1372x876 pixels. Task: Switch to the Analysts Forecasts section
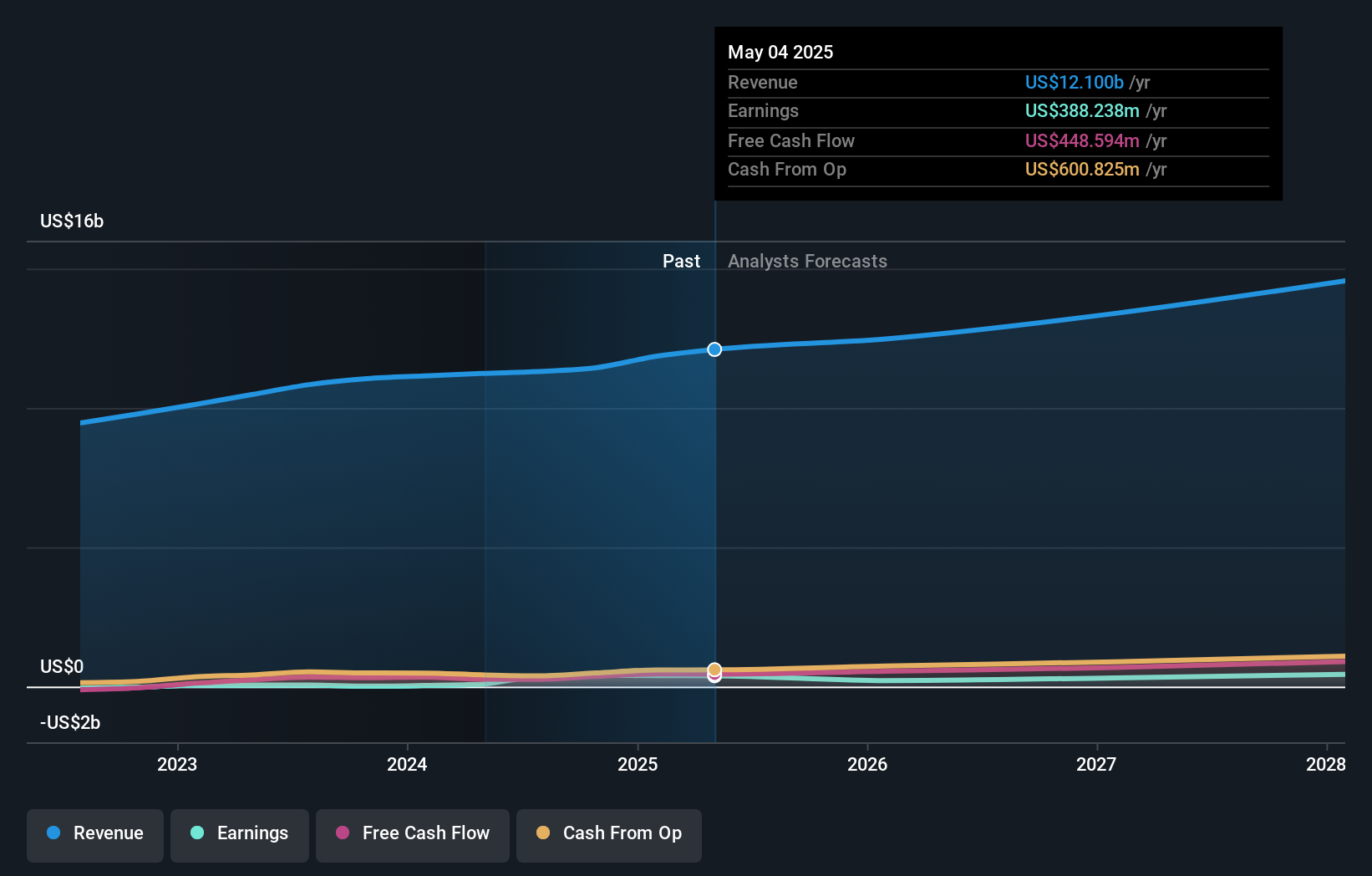click(807, 261)
